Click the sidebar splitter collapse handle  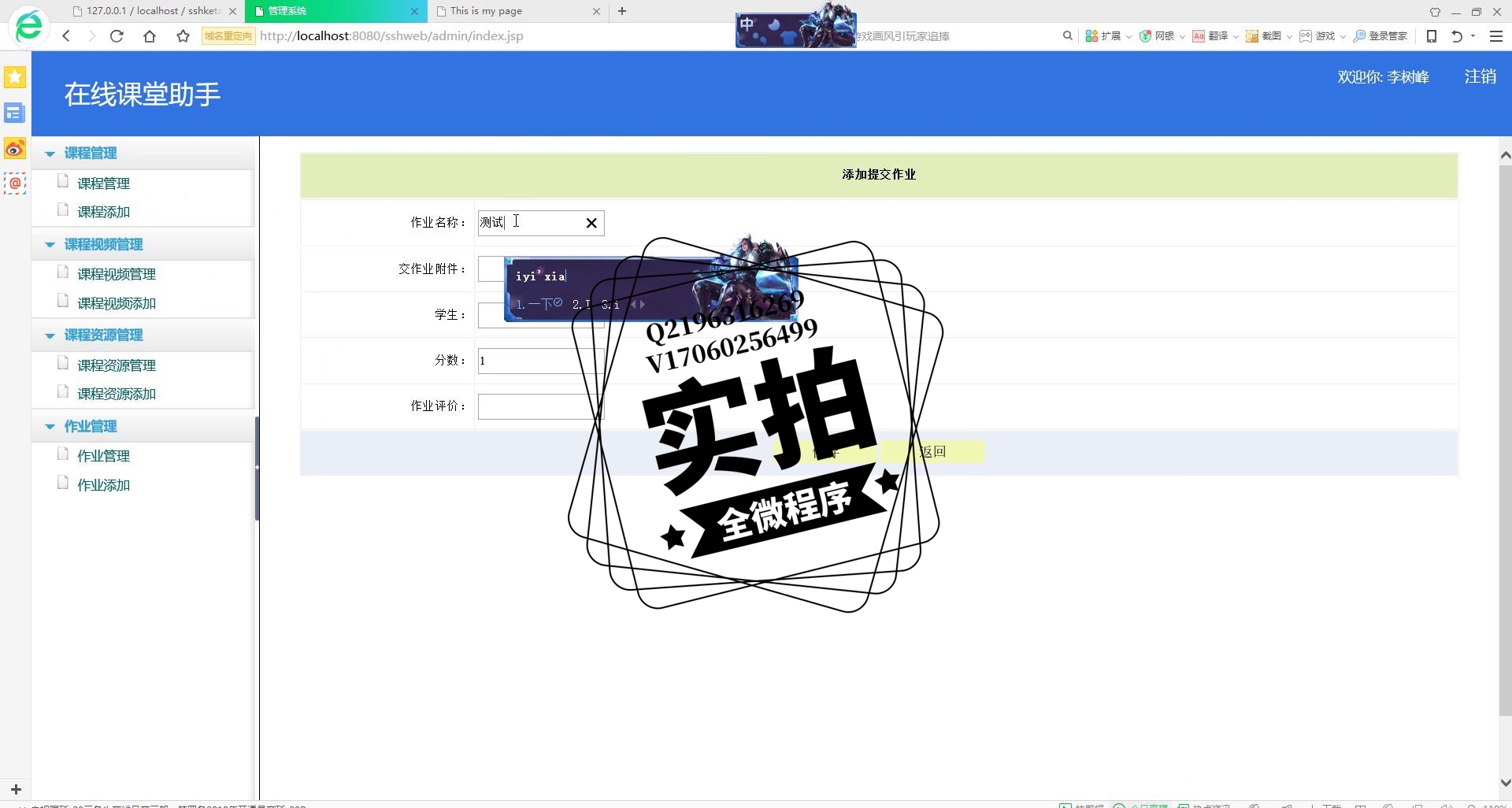click(257, 468)
